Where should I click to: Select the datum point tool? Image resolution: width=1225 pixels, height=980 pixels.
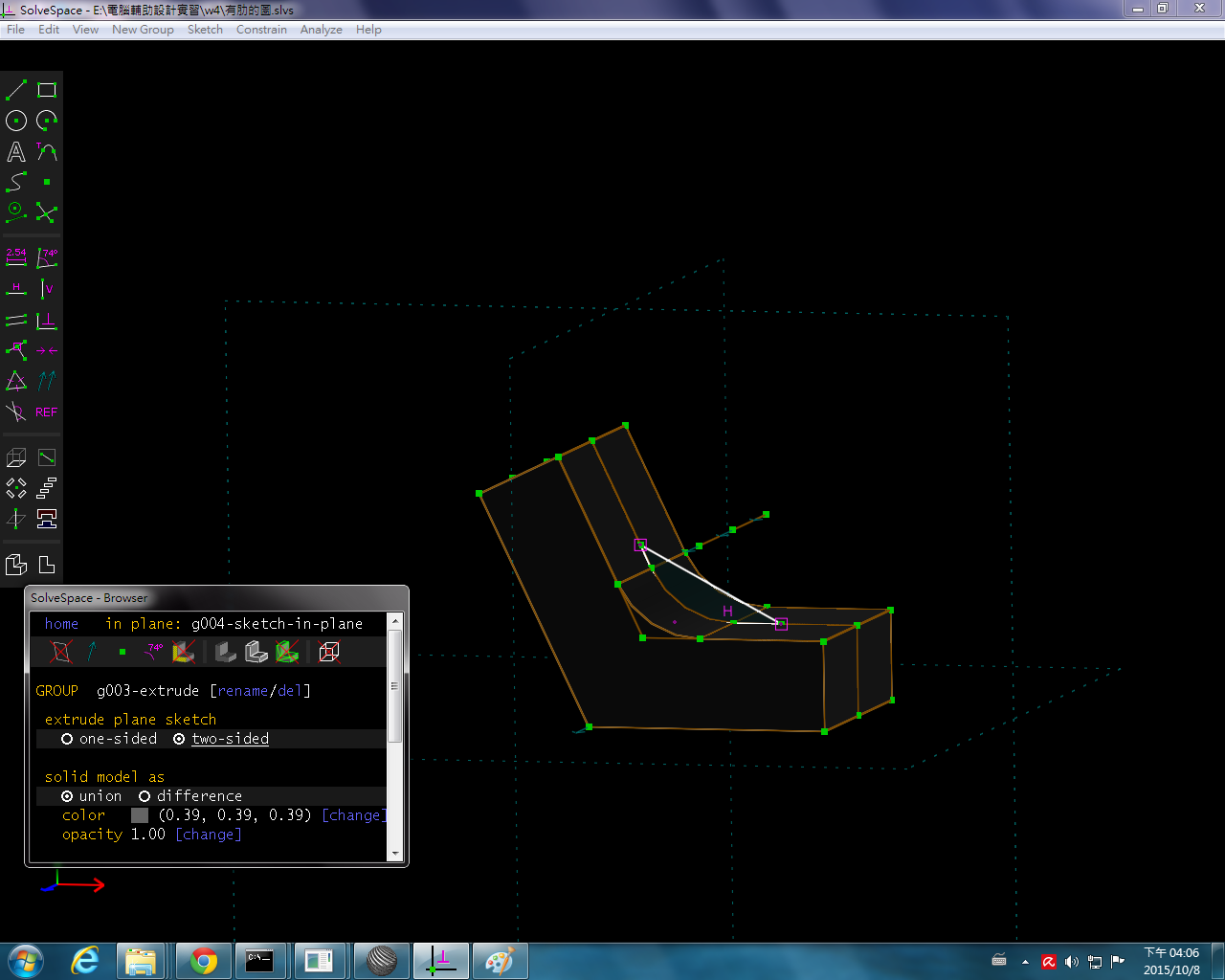click(x=47, y=182)
